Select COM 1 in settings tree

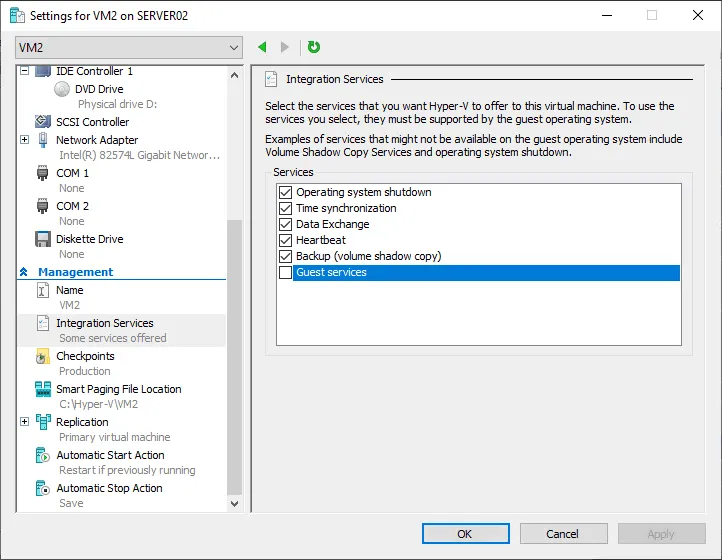[x=72, y=173]
